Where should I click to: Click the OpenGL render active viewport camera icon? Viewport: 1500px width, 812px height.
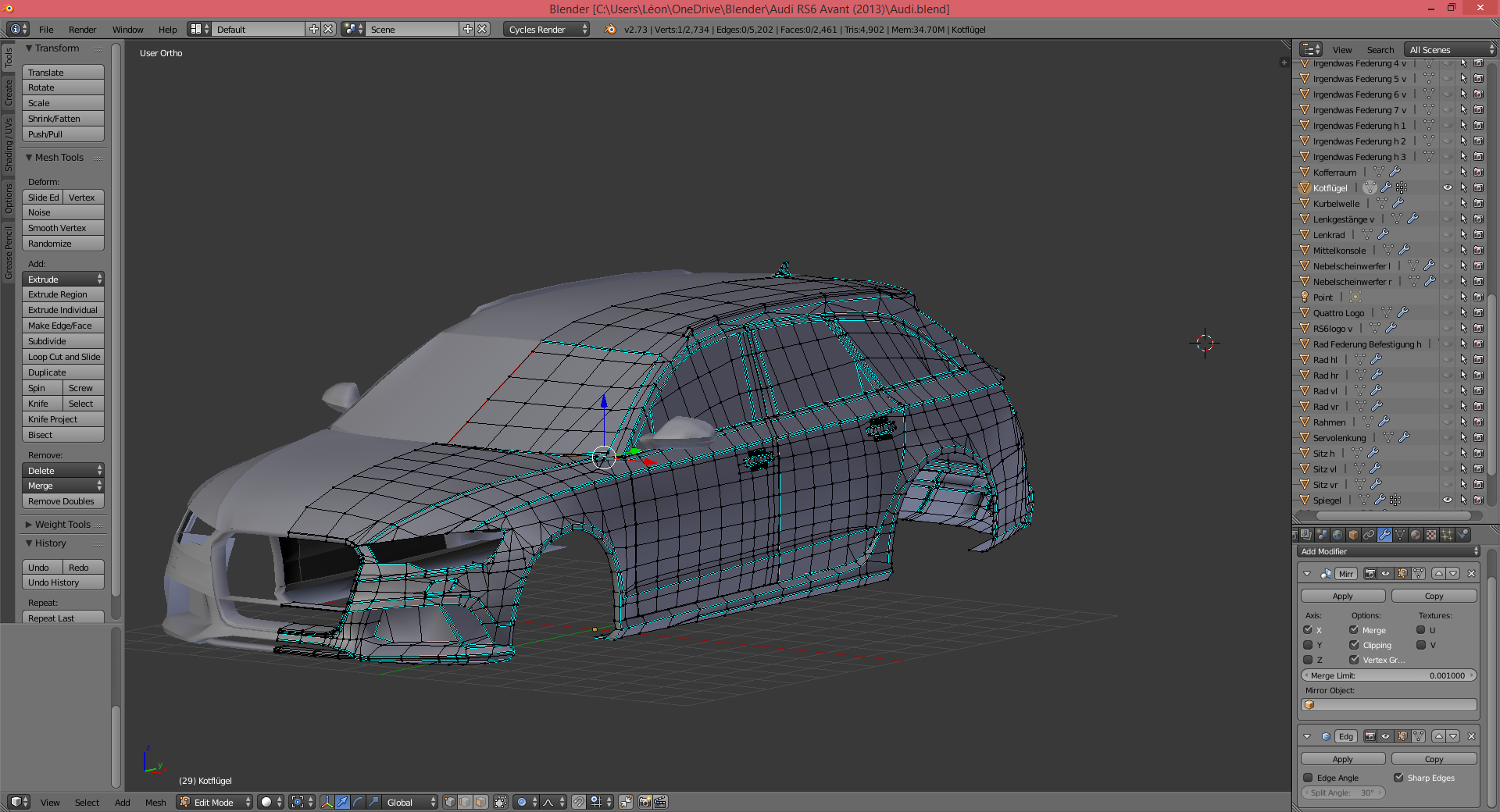(x=645, y=802)
